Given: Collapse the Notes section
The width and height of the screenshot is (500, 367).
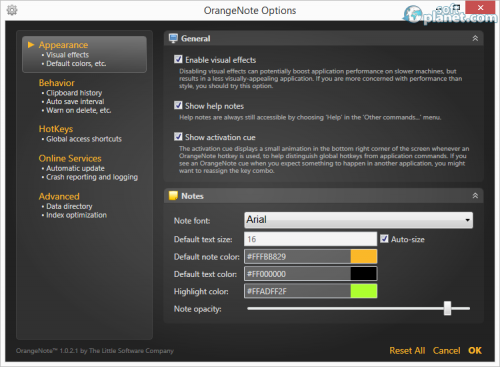Looking at the screenshot, I should coord(475,196).
